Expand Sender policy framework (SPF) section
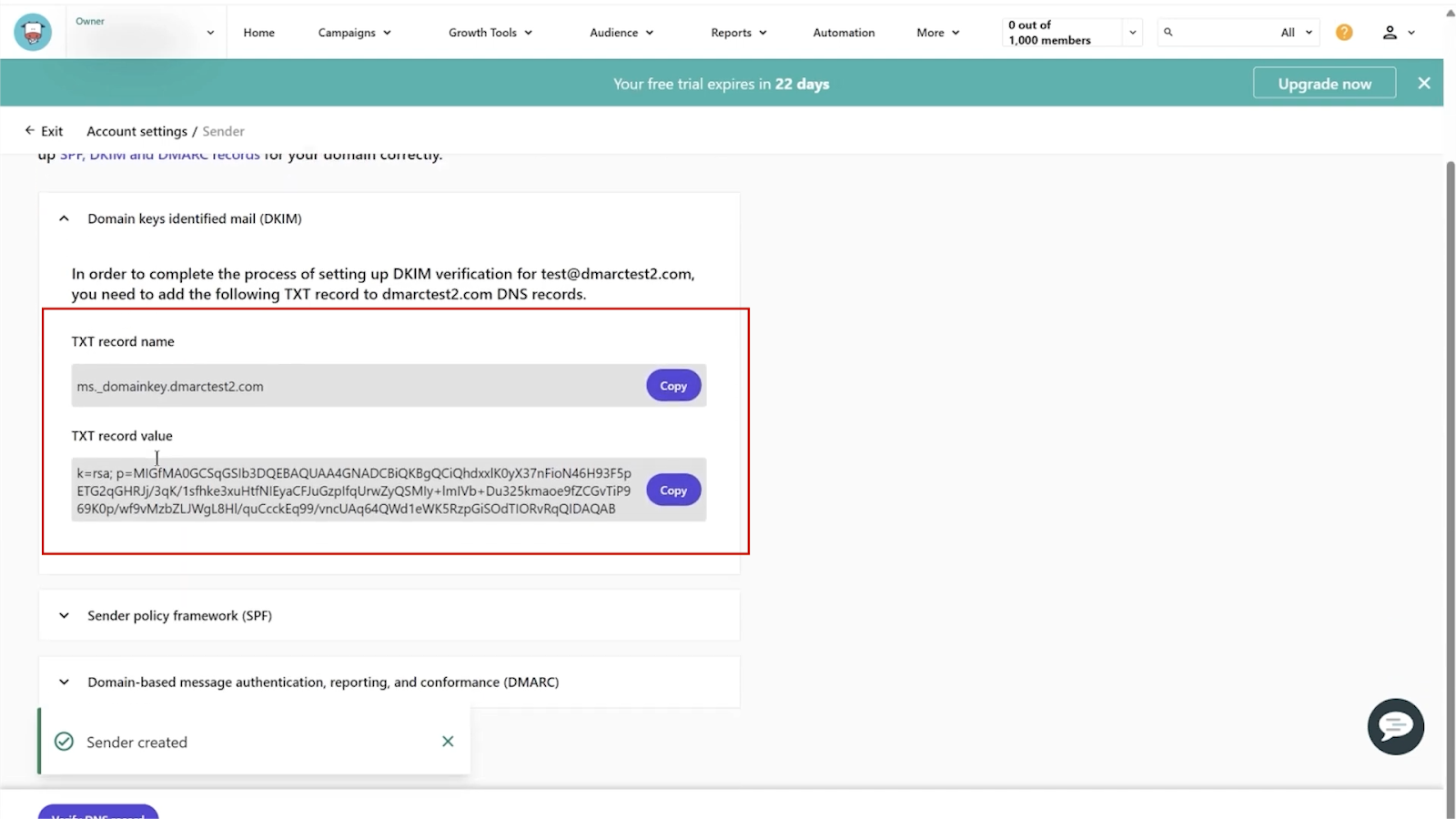 pyautogui.click(x=64, y=616)
